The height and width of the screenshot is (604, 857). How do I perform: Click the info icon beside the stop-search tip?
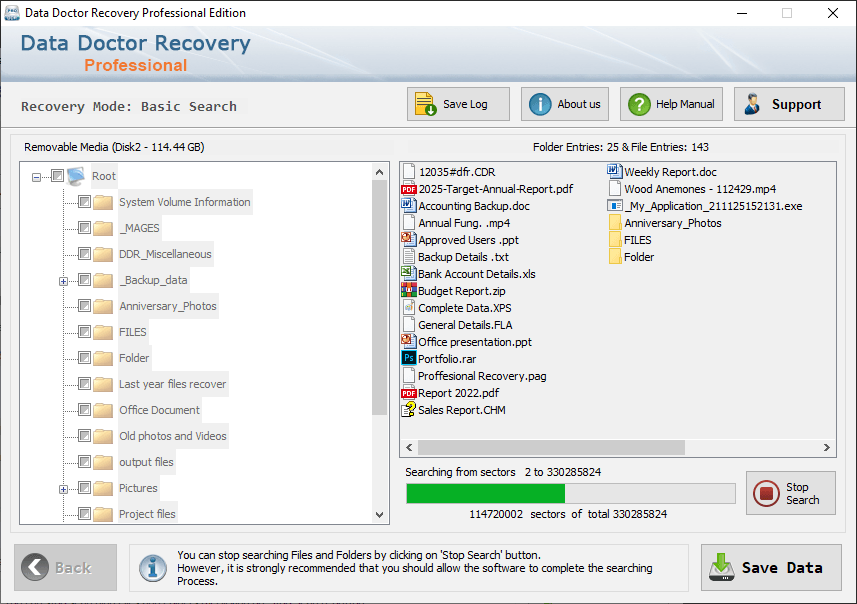point(152,567)
